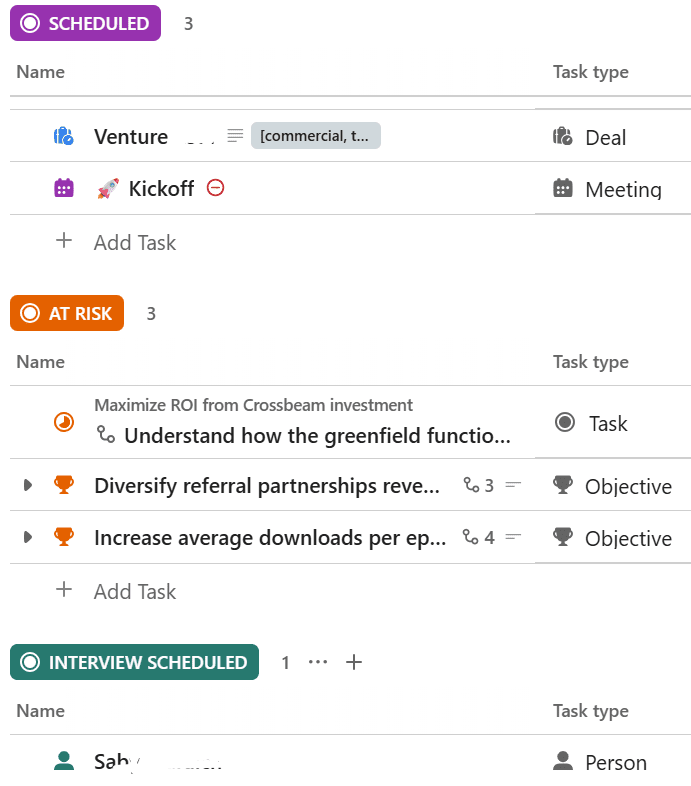Open subtasks count on Increase average downloads
This screenshot has height=786, width=691.
click(479, 538)
